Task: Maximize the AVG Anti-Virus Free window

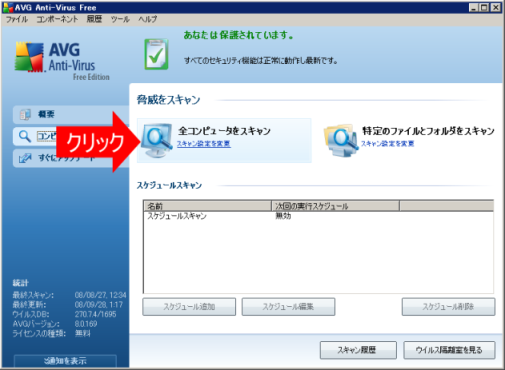Action: (484, 7)
